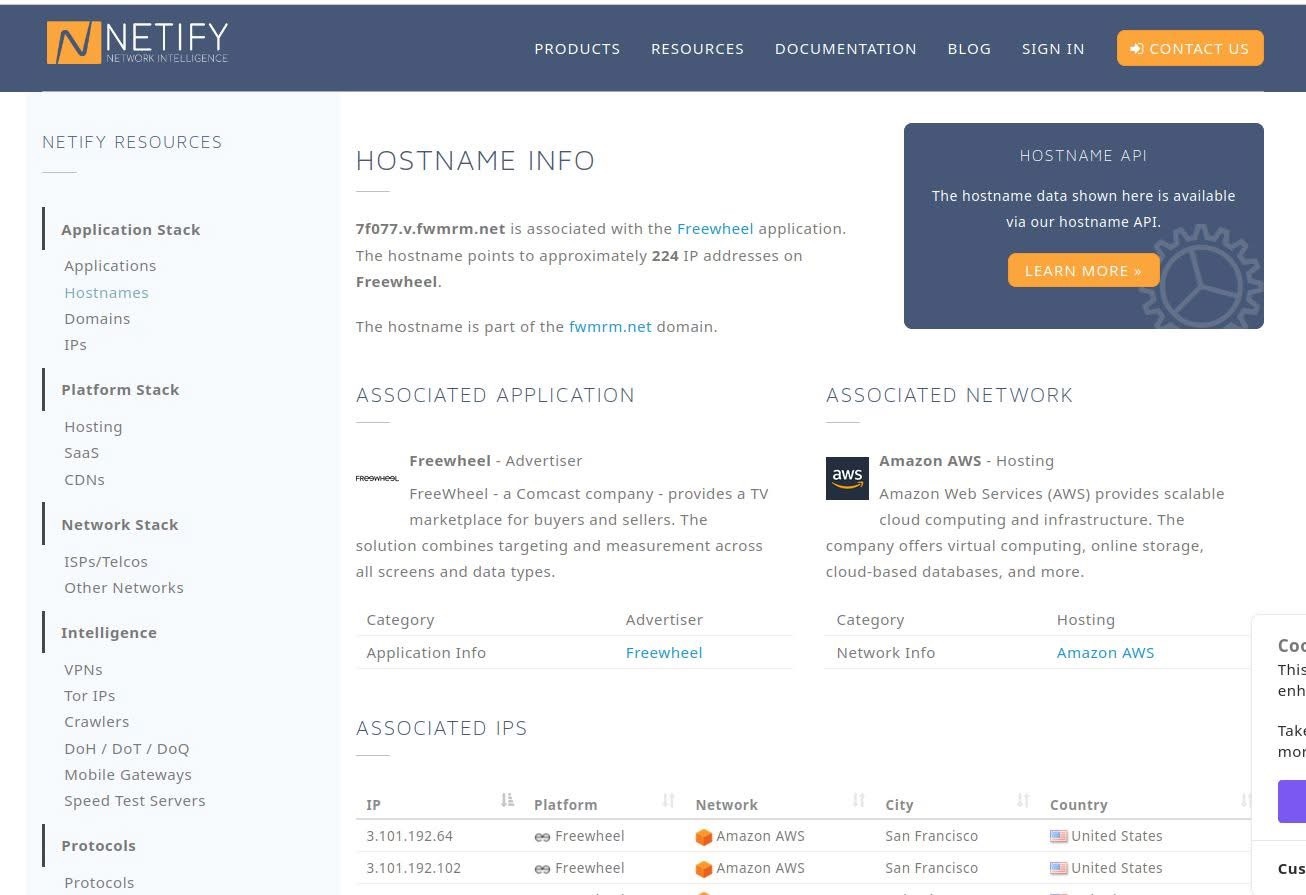Open the Products menu
Screen dimensions: 1306x895
click(x=577, y=49)
